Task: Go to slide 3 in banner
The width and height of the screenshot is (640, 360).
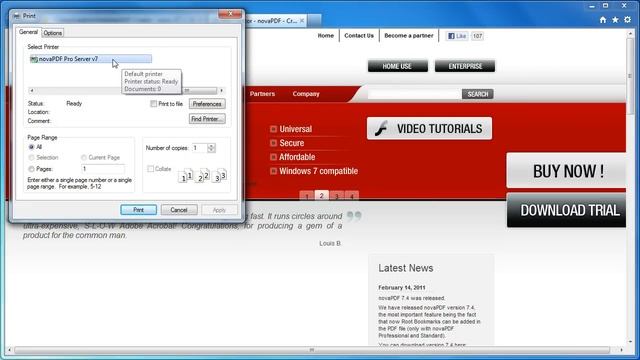Action: (x=337, y=197)
